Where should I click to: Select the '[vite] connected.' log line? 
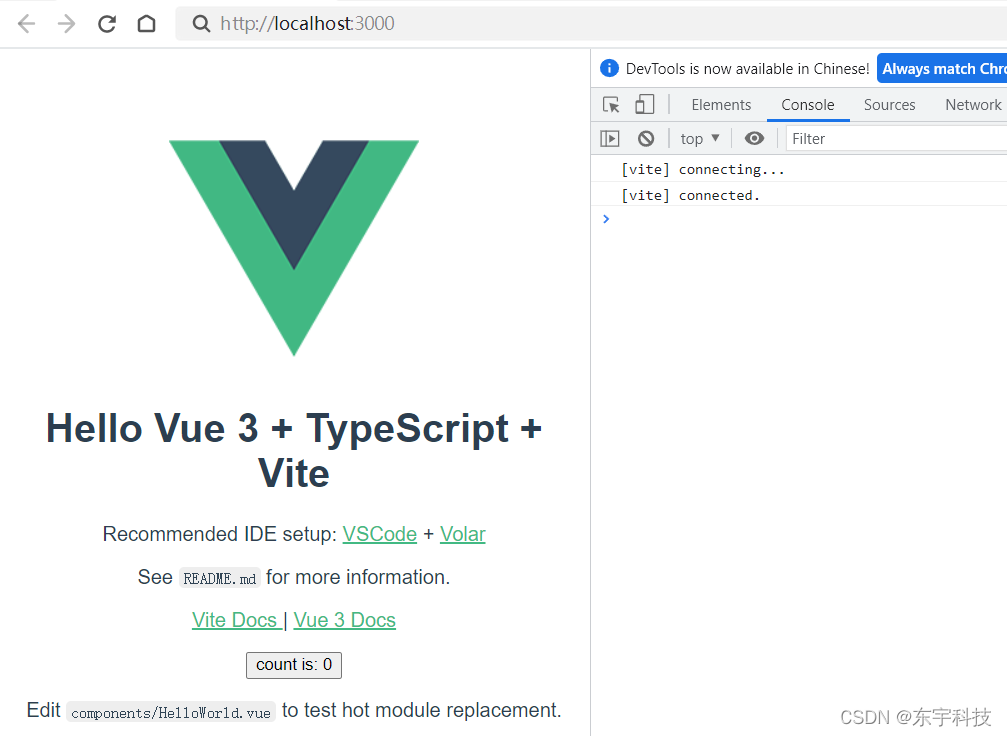(x=799, y=195)
